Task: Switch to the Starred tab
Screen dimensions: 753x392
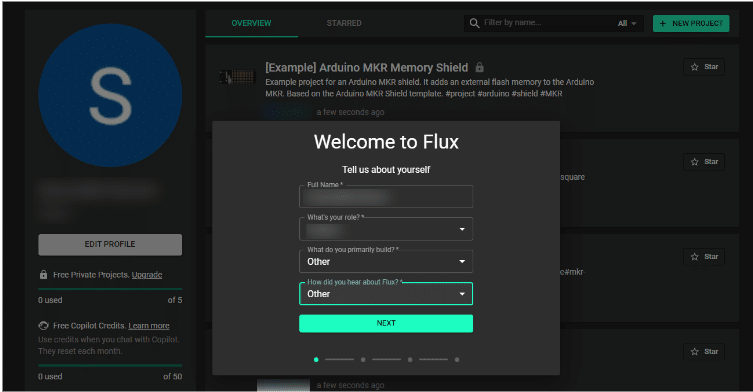Action: (x=344, y=23)
